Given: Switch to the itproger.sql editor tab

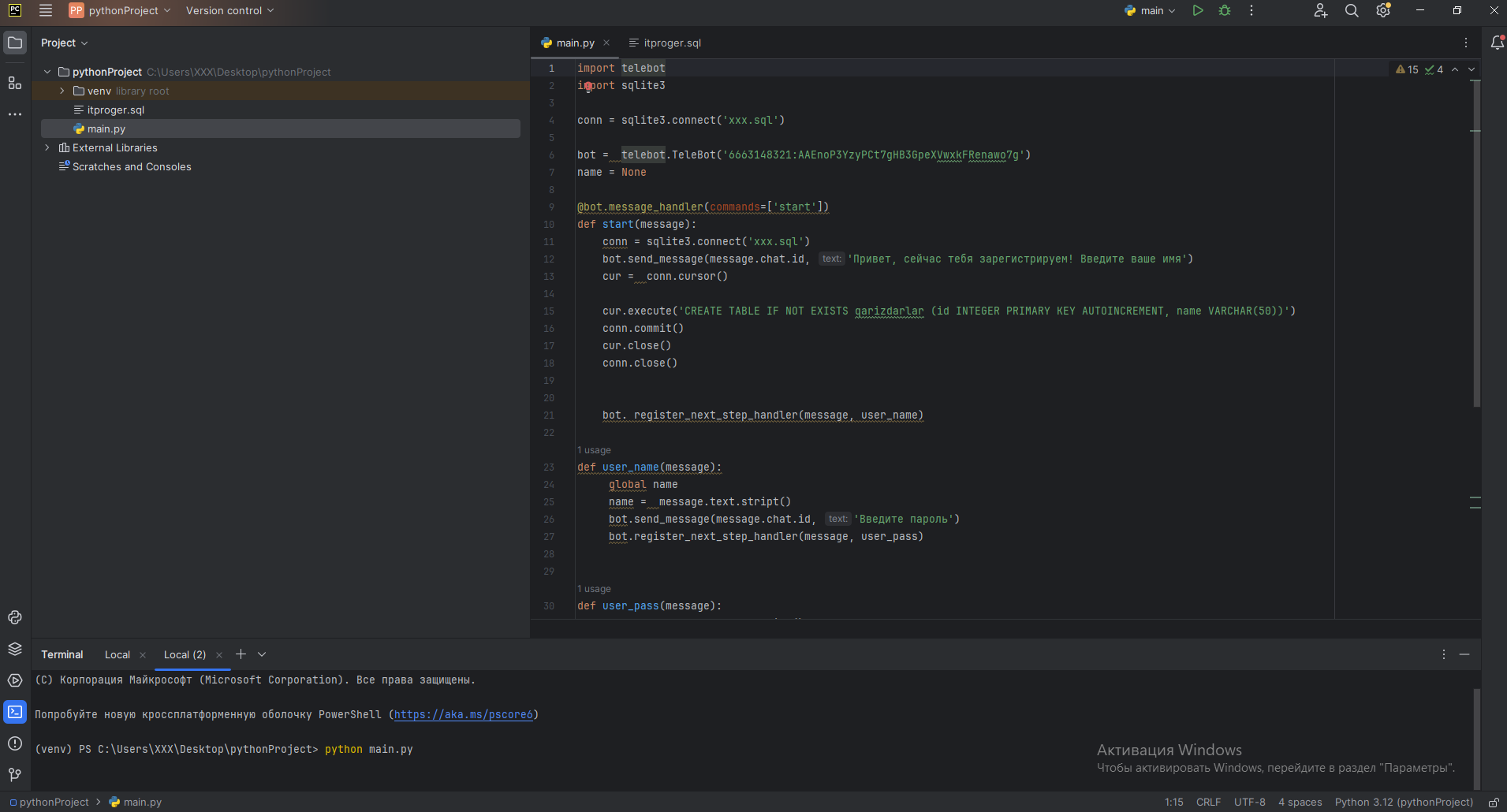Looking at the screenshot, I should pos(665,43).
